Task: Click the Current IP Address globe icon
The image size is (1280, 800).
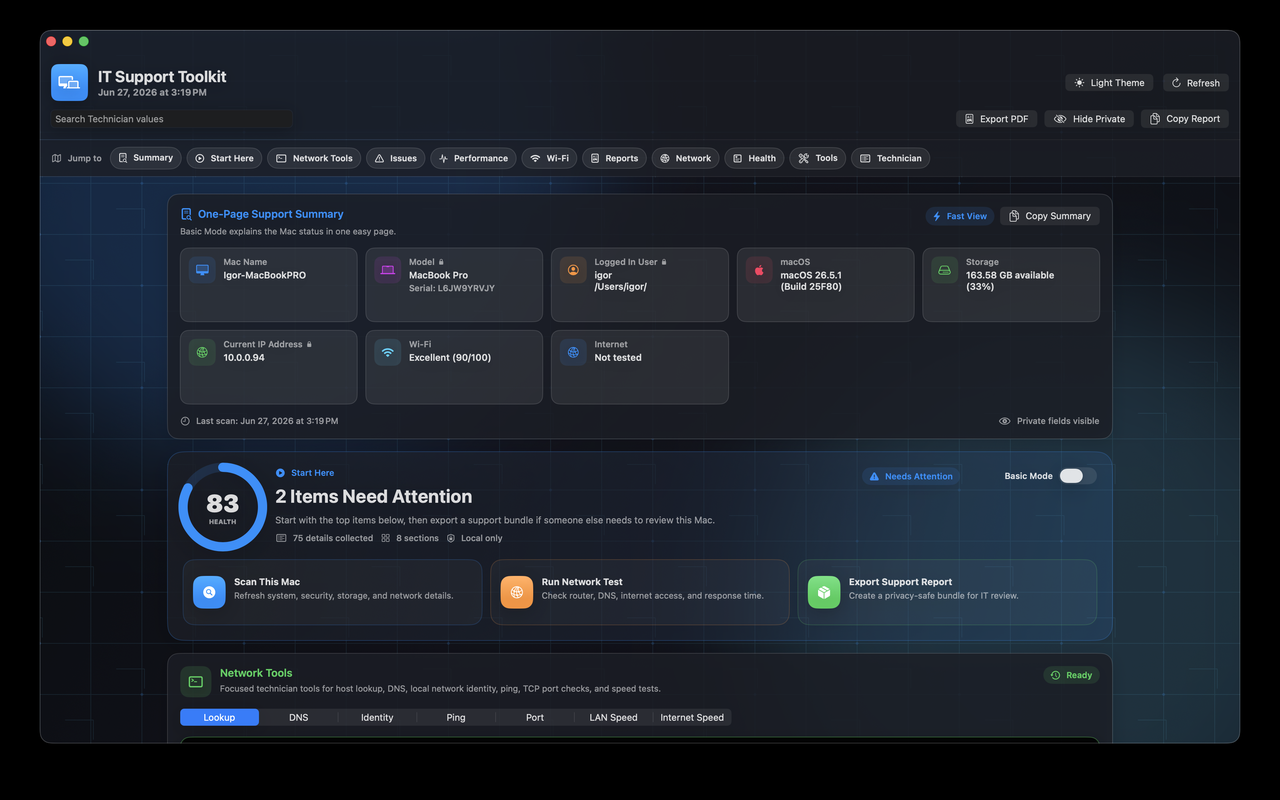Action: [x=203, y=352]
